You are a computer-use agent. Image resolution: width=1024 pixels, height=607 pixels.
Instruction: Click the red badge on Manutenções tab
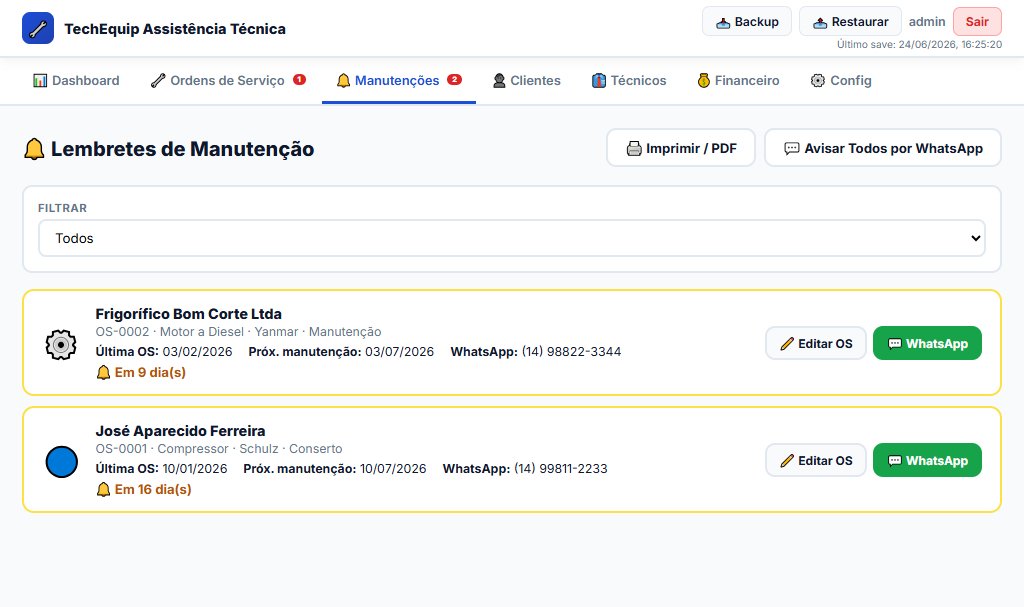tap(455, 79)
